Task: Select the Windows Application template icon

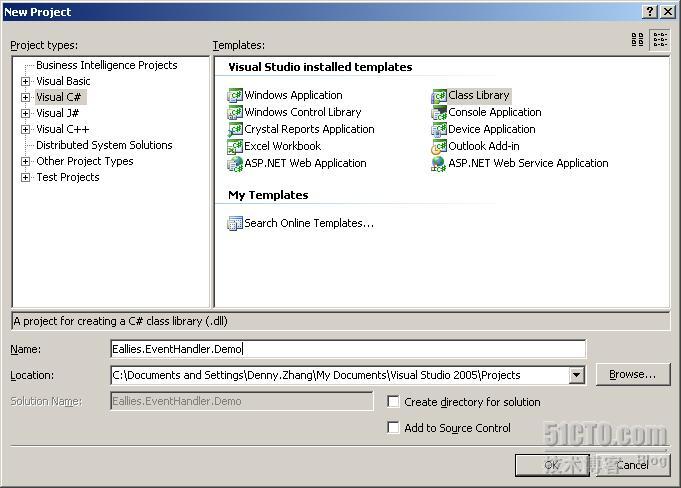Action: point(235,95)
